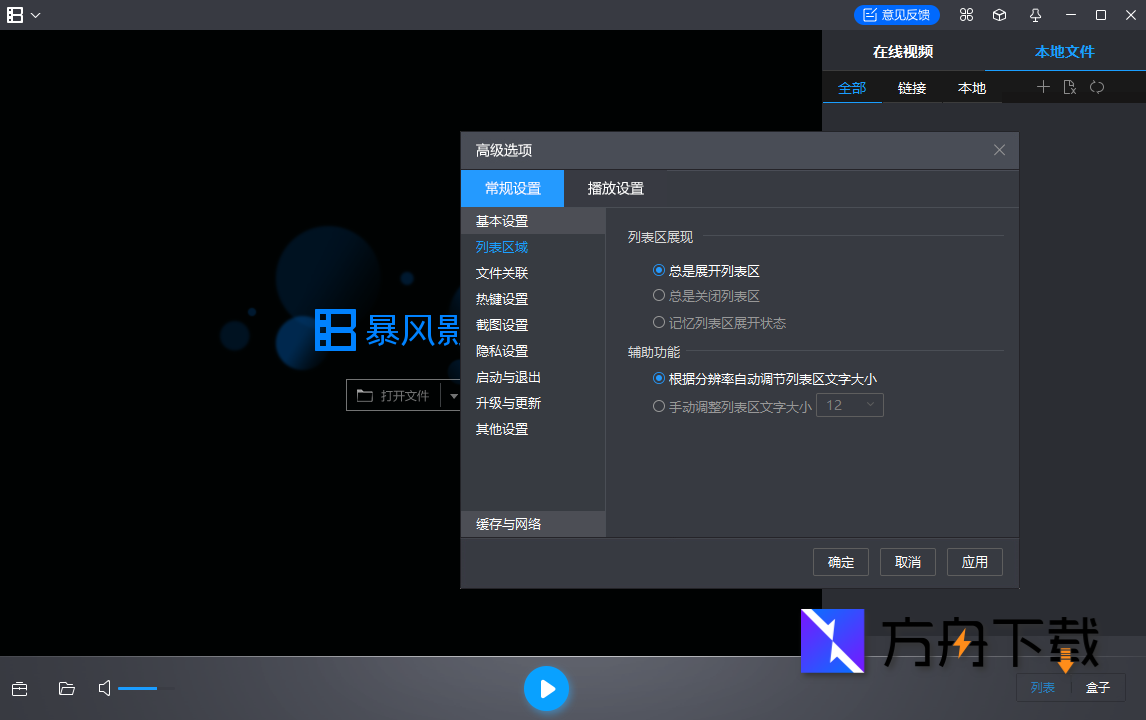Refresh the playlist with the circular arrow icon
1146x720 pixels.
(1097, 87)
